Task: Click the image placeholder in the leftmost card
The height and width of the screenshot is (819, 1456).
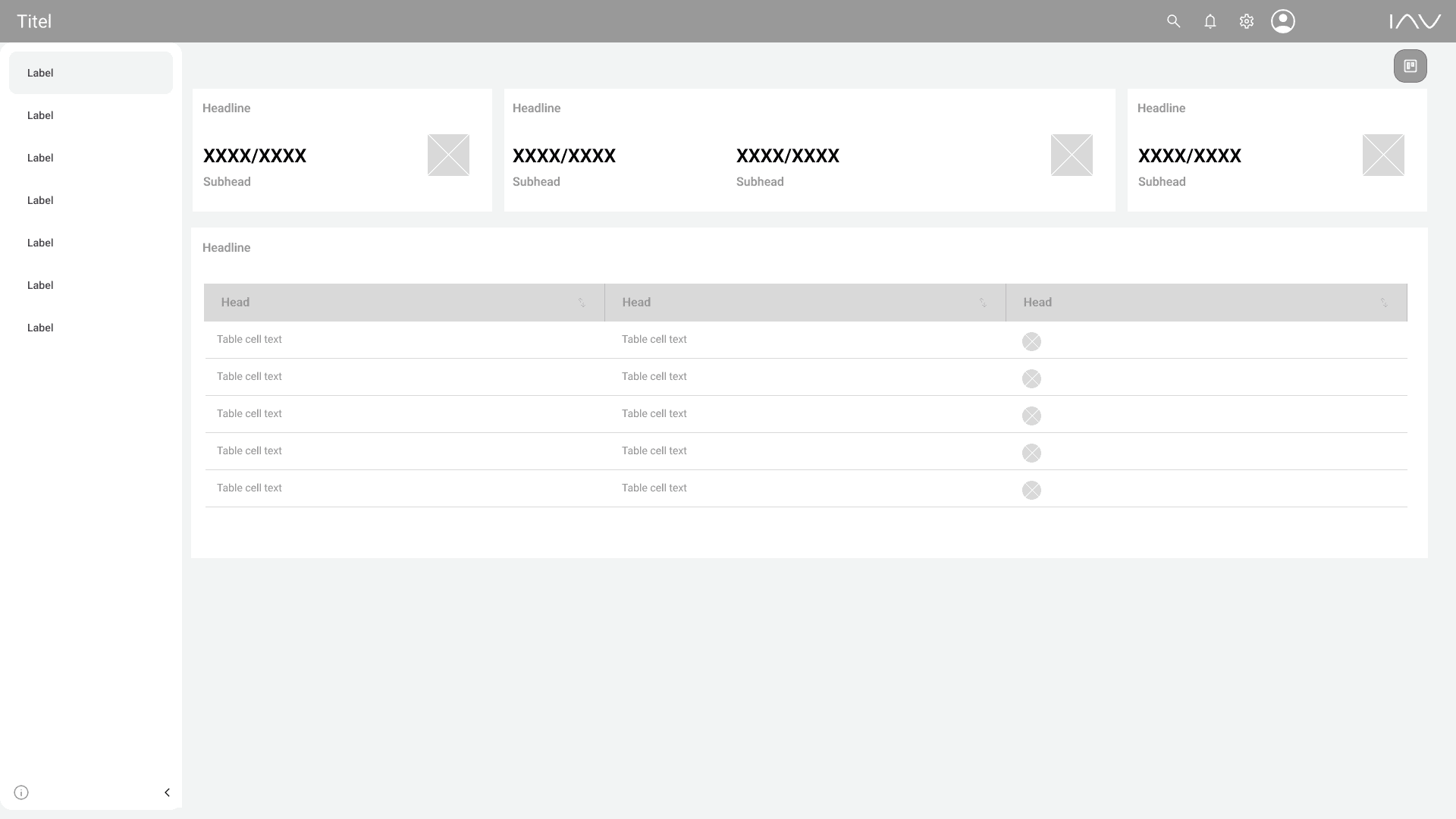Action: [448, 155]
